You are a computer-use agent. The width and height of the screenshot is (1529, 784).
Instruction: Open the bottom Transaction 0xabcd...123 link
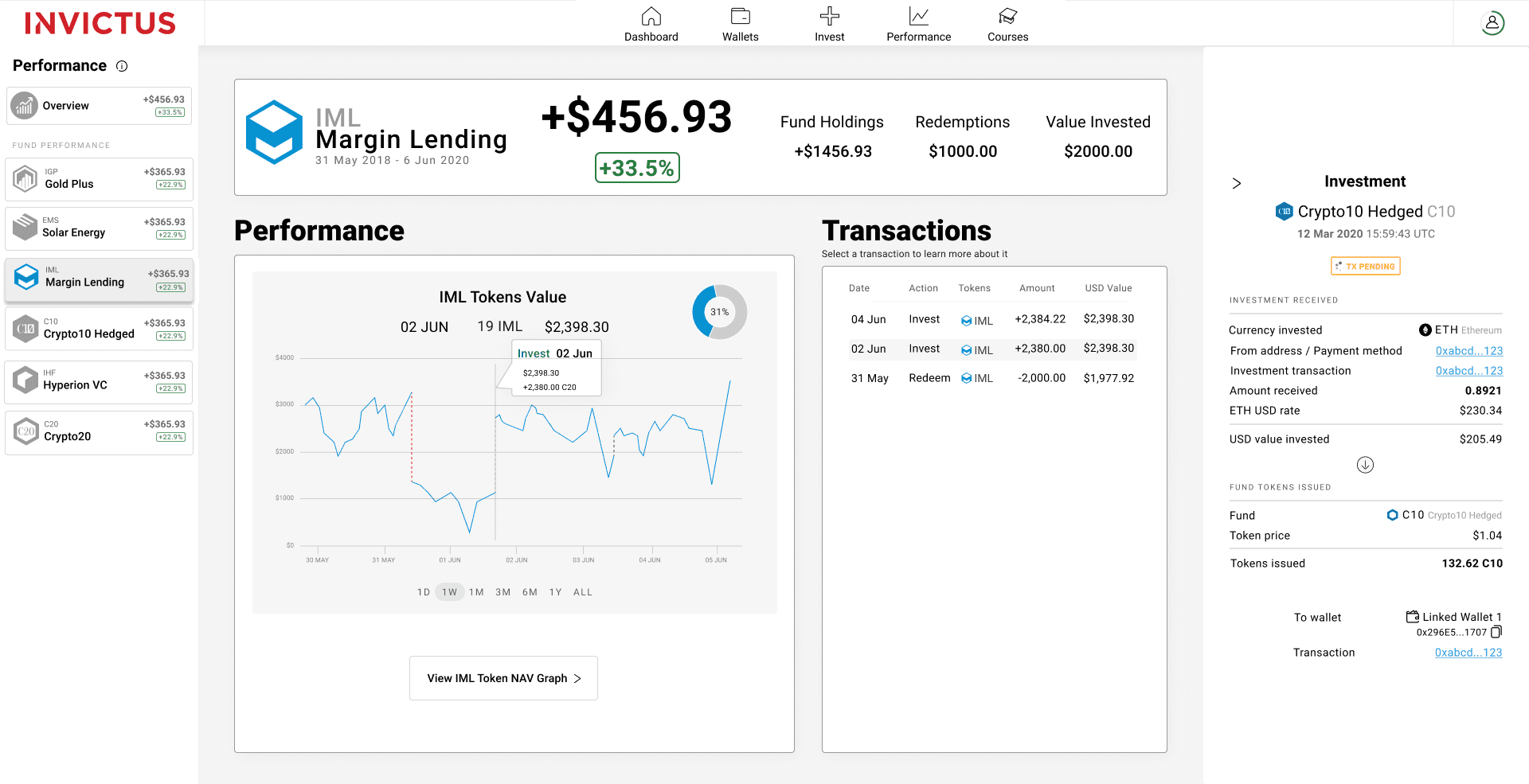1468,653
